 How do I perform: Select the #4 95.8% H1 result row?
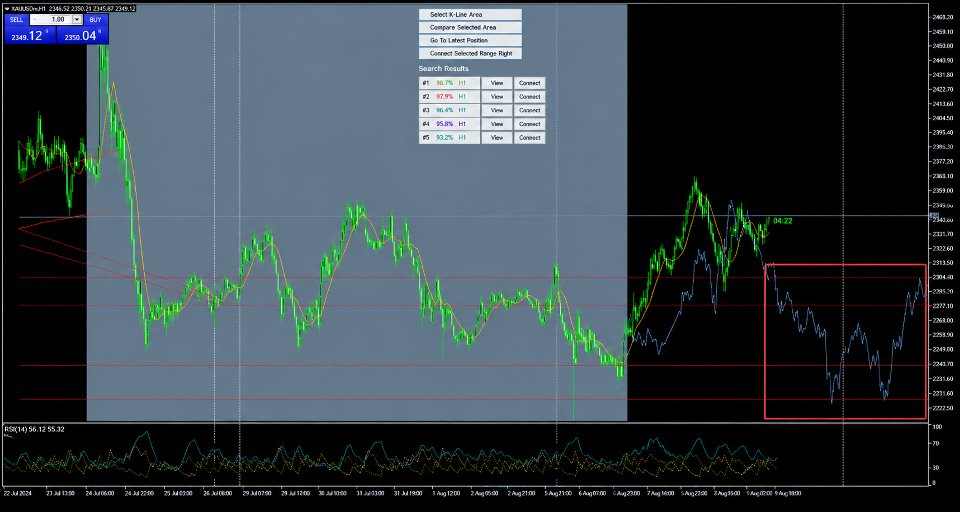click(449, 124)
